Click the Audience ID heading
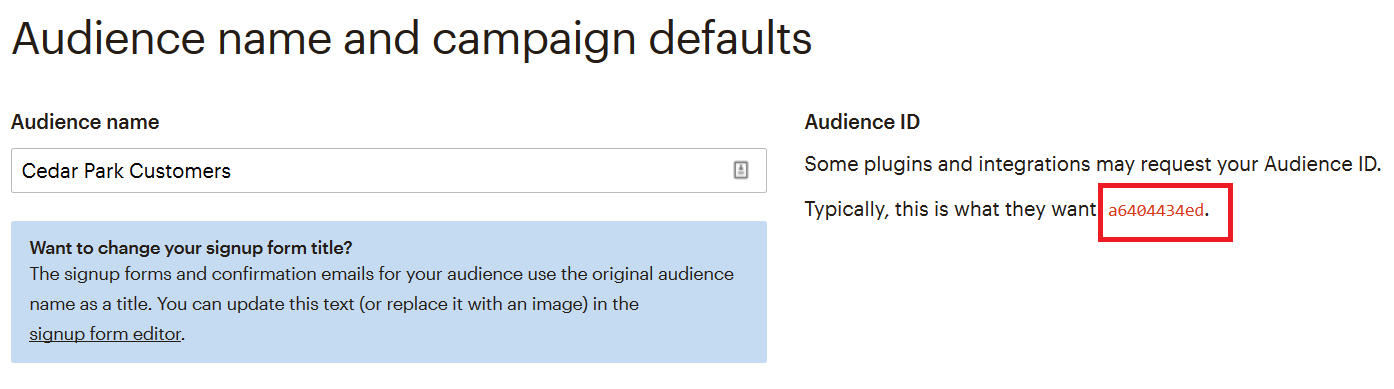The width and height of the screenshot is (1394, 389). [862, 122]
